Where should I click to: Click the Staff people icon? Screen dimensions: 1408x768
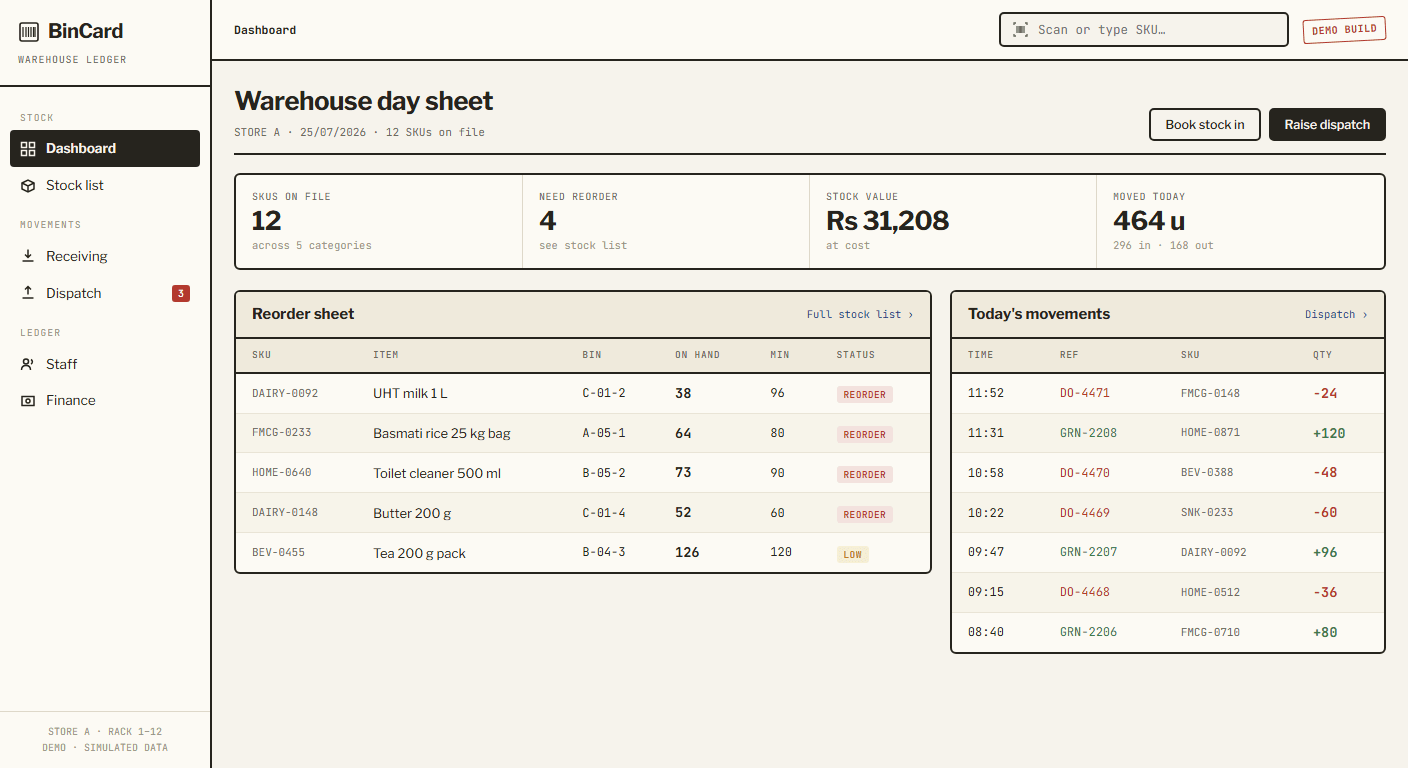(28, 364)
